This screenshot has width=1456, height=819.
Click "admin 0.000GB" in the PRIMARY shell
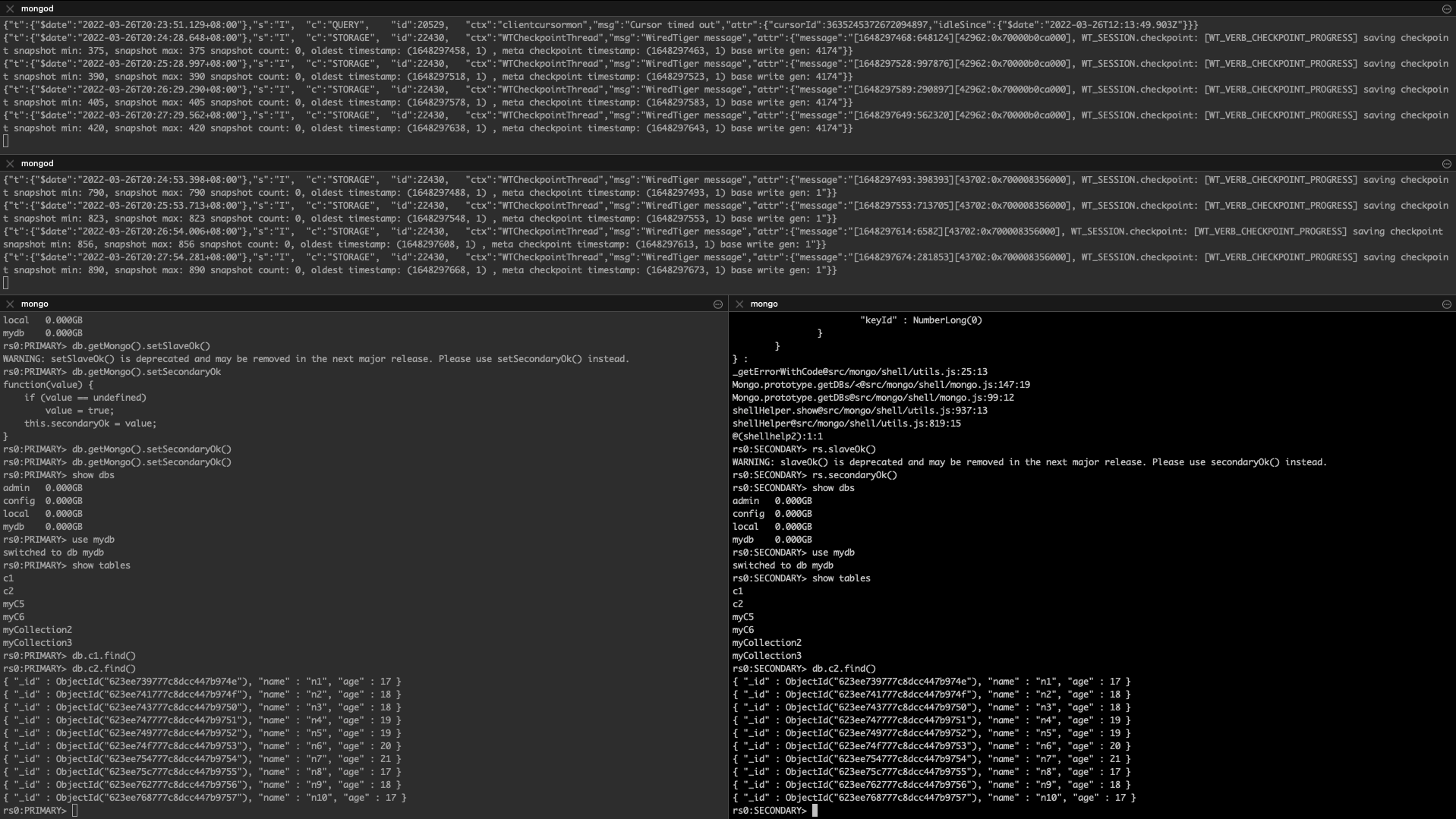[x=43, y=488]
